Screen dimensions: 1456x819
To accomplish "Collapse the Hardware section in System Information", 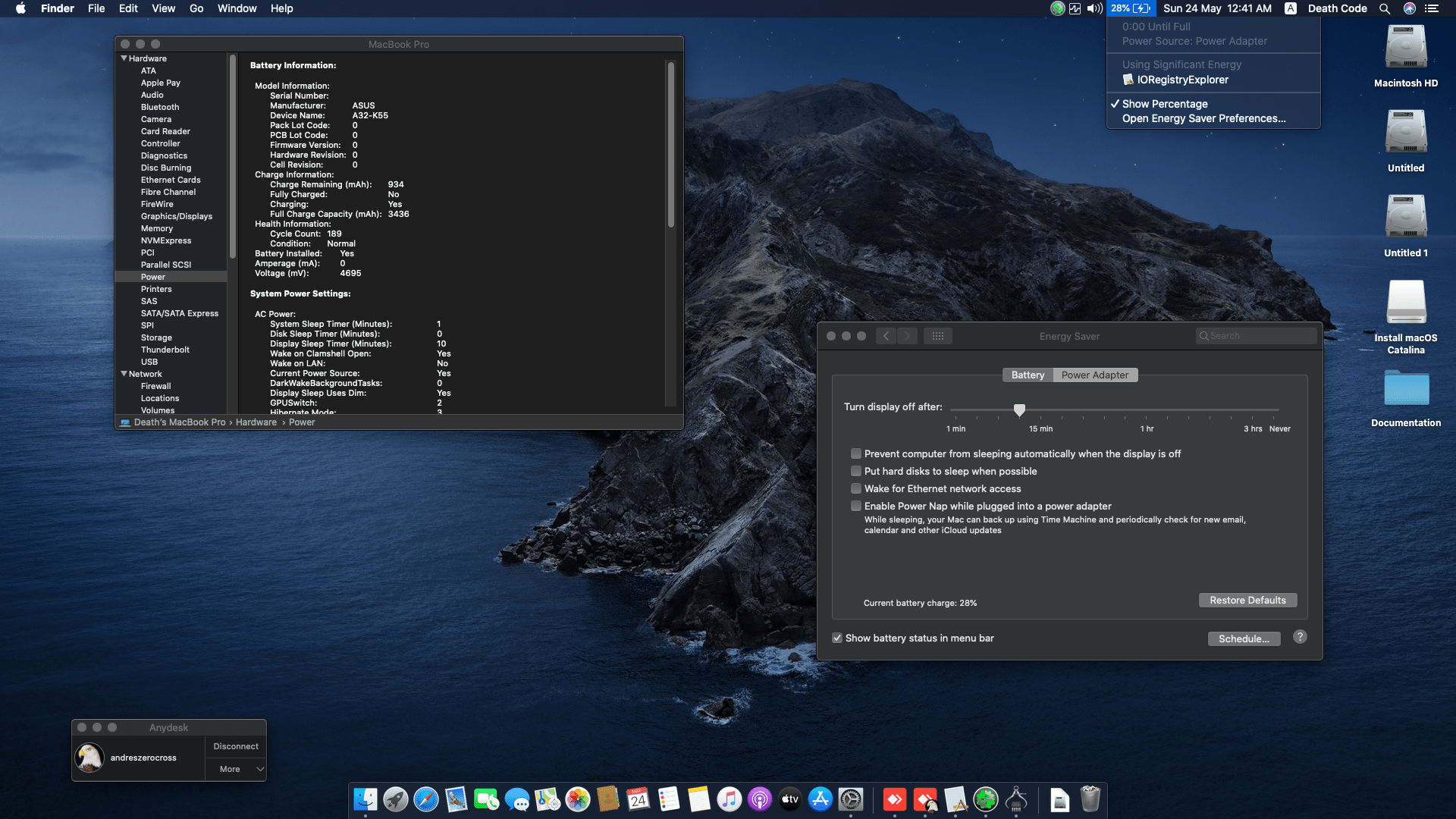I will click(124, 58).
